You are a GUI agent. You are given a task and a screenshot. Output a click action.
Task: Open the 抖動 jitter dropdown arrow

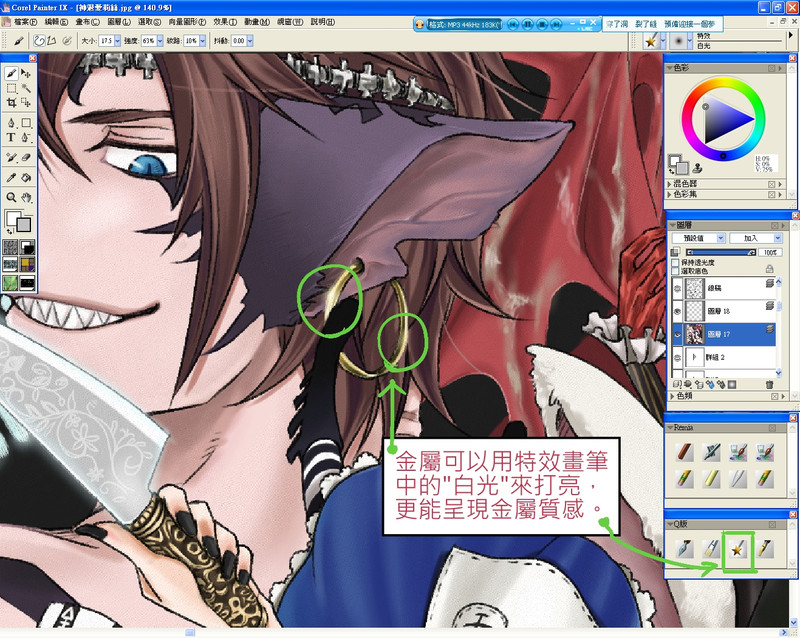(x=250, y=40)
